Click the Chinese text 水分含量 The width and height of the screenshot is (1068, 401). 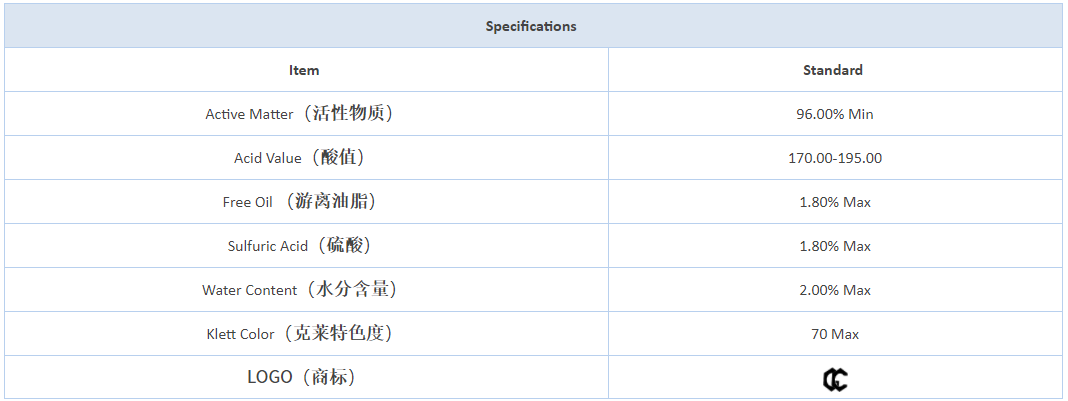(352, 289)
